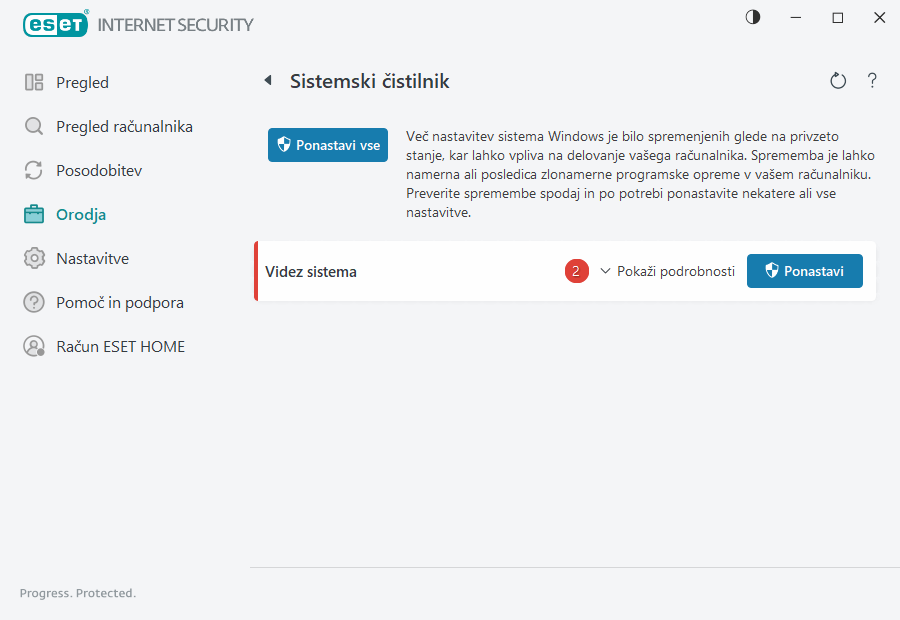Click the red badge showing 2
900x620 pixels.
coord(576,271)
